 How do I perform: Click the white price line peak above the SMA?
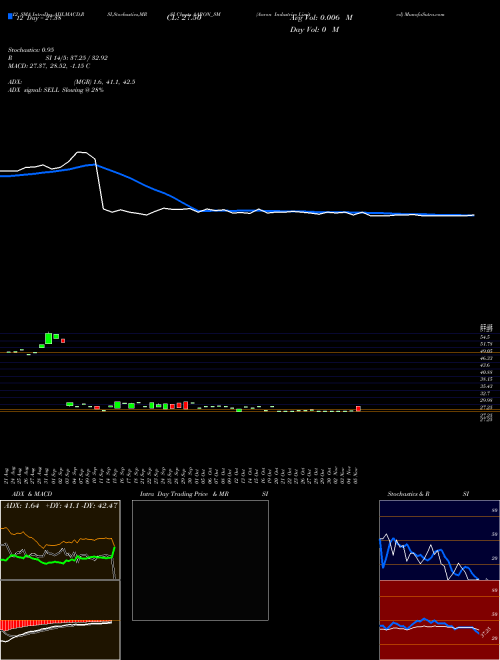(81, 152)
